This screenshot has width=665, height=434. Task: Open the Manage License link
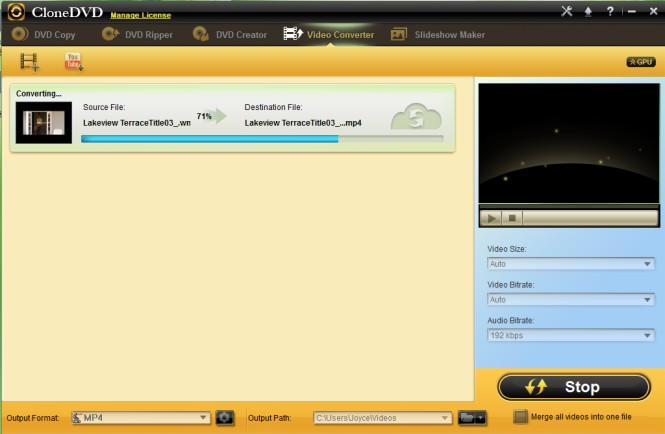point(141,15)
